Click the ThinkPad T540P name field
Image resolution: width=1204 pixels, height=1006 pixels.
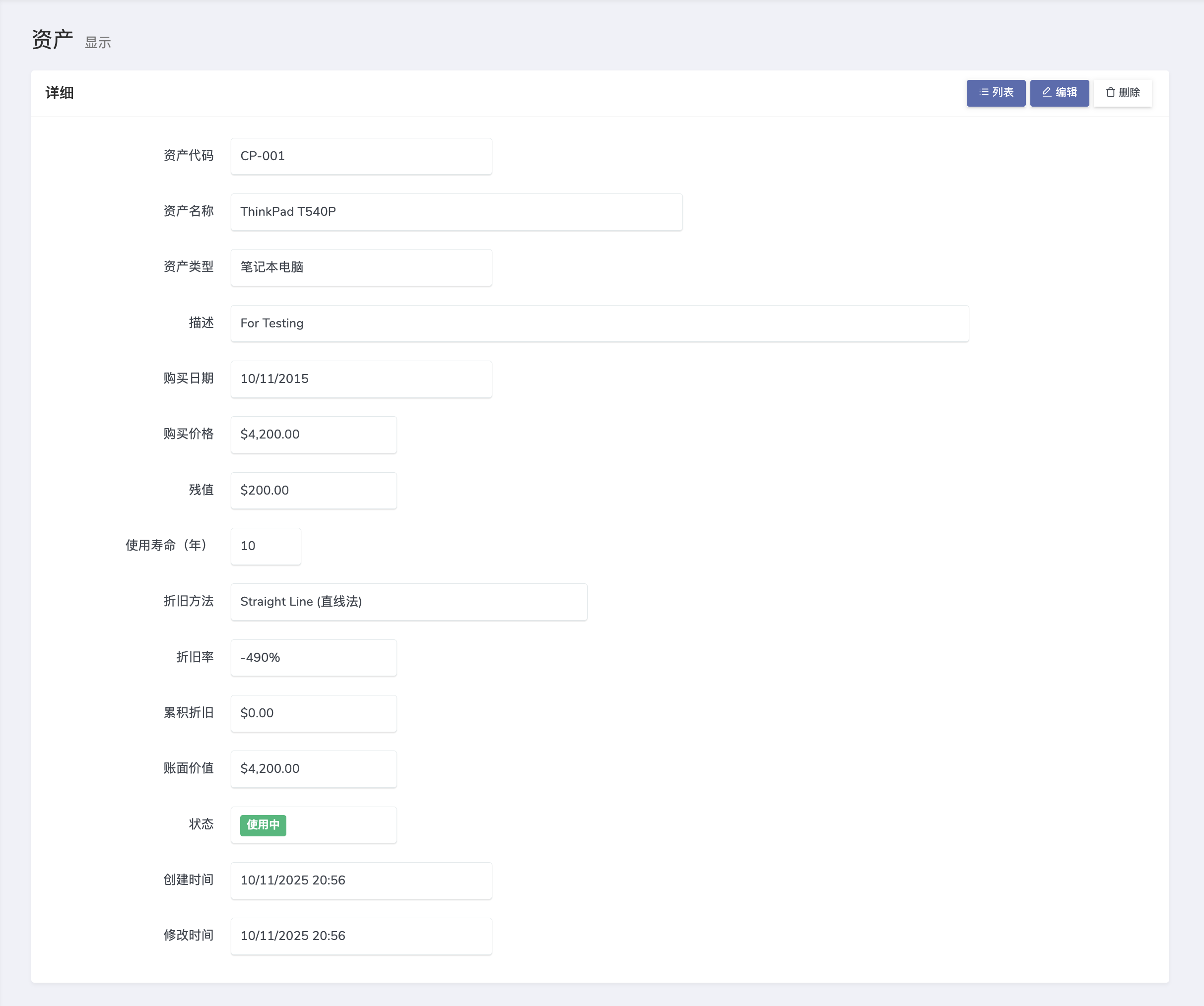pos(457,211)
